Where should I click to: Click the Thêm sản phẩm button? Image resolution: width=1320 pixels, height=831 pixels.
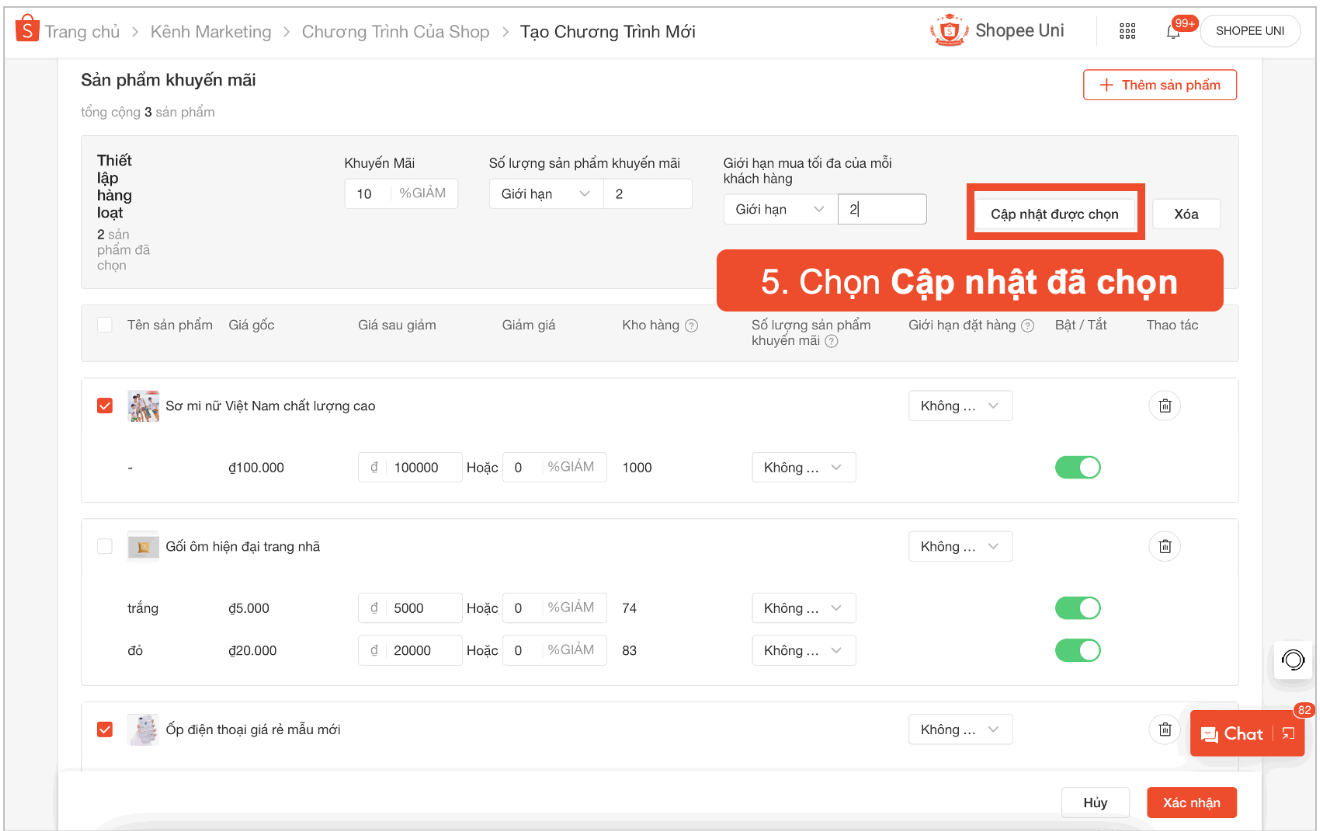click(x=1159, y=85)
